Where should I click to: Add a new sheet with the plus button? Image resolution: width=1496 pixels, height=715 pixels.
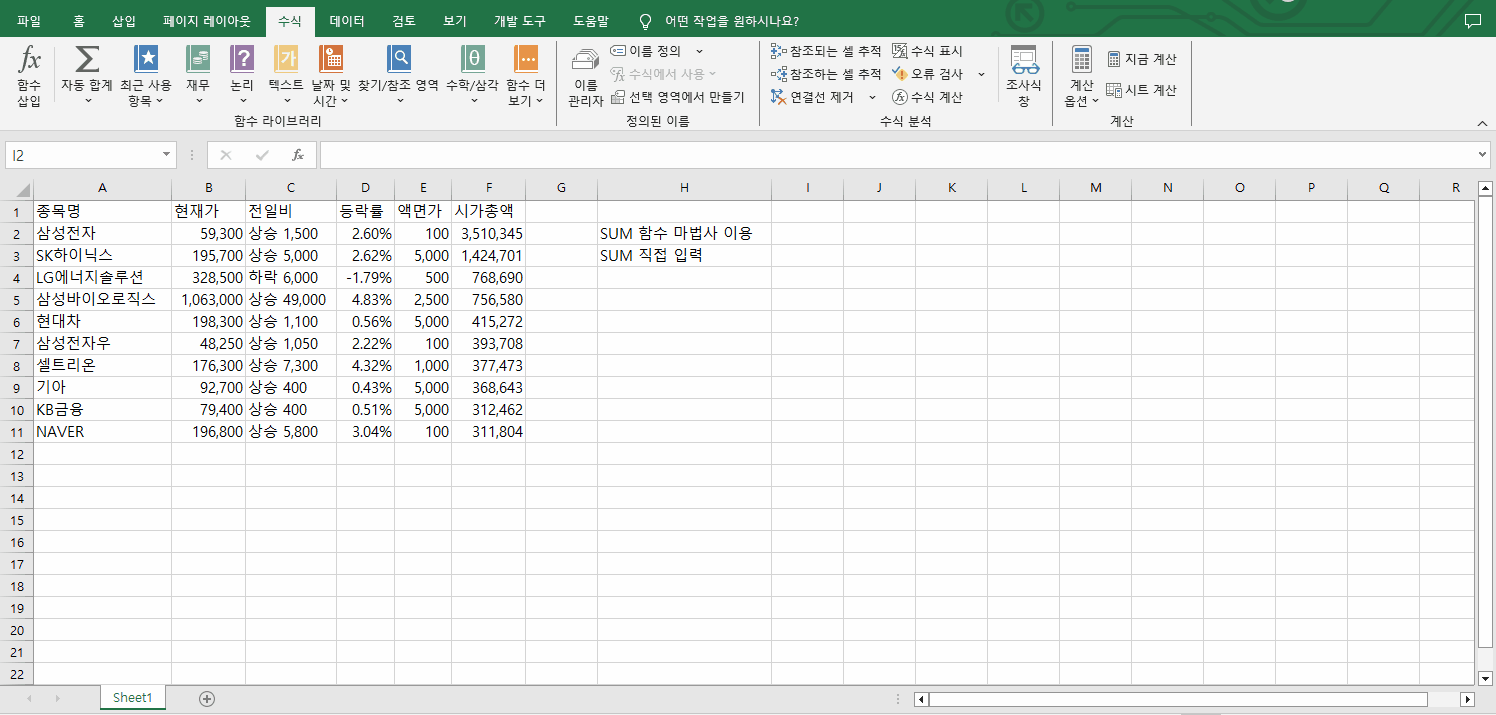(x=207, y=698)
